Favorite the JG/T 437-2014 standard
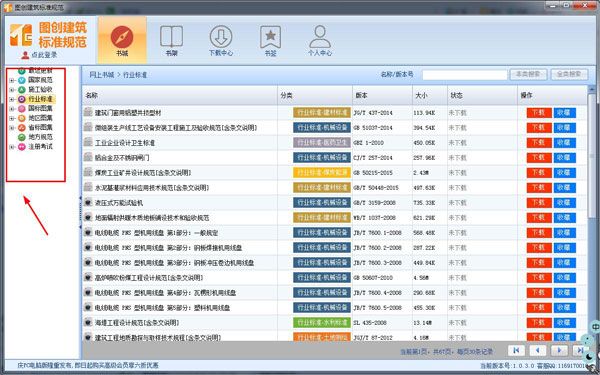 564,112
